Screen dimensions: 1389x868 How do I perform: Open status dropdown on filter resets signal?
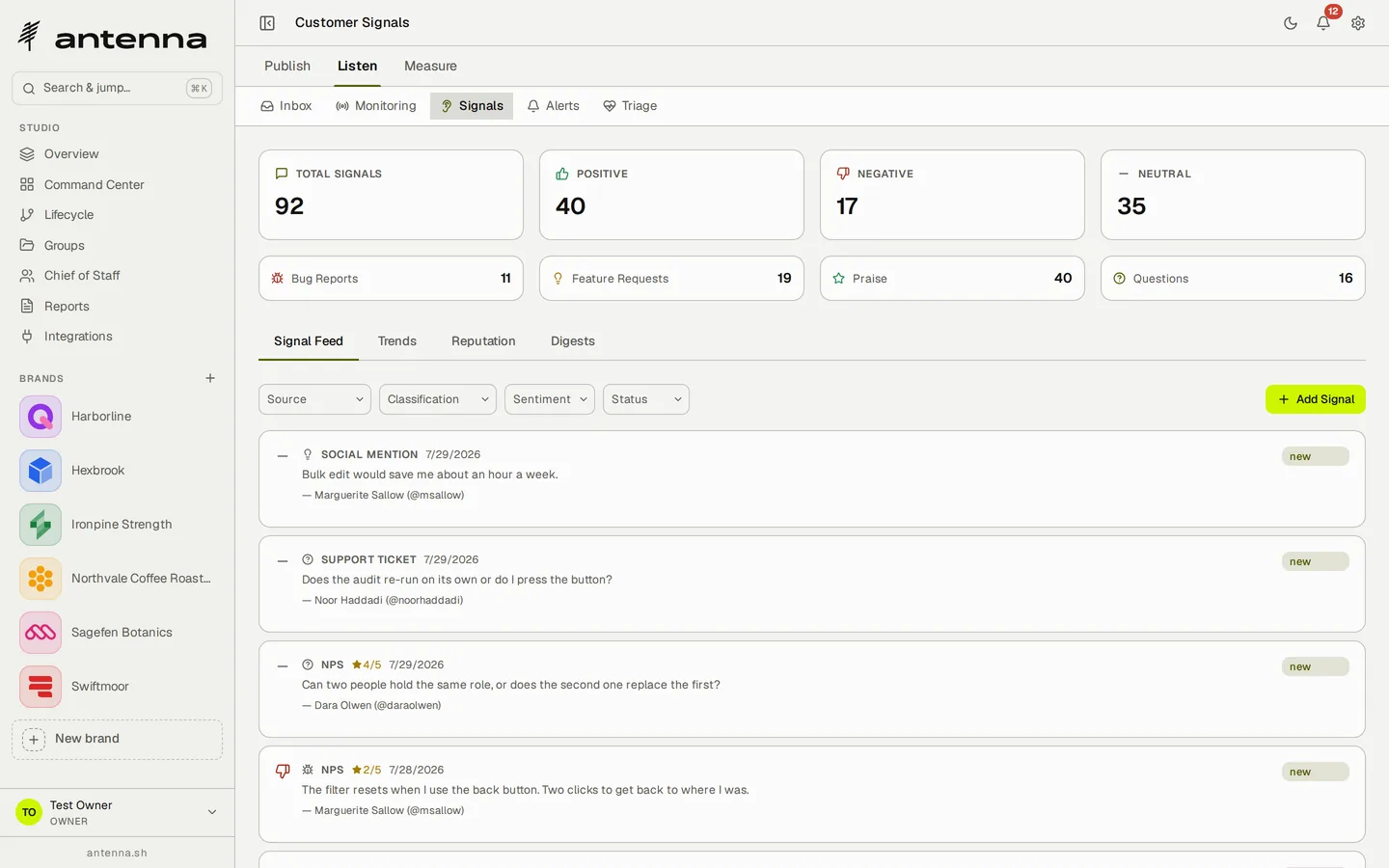tap(1315, 773)
